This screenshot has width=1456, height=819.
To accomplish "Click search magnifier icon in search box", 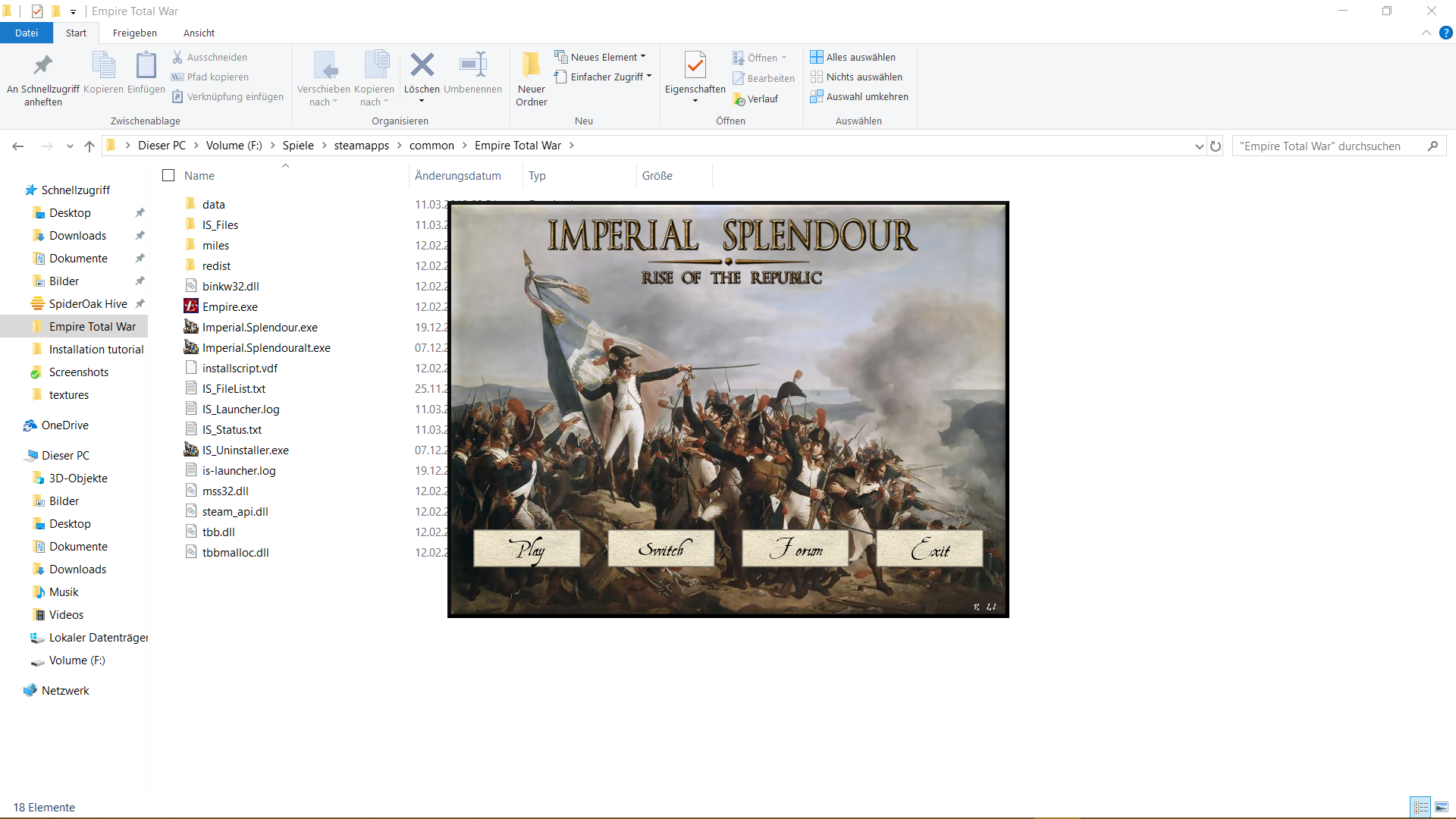I will (x=1432, y=146).
